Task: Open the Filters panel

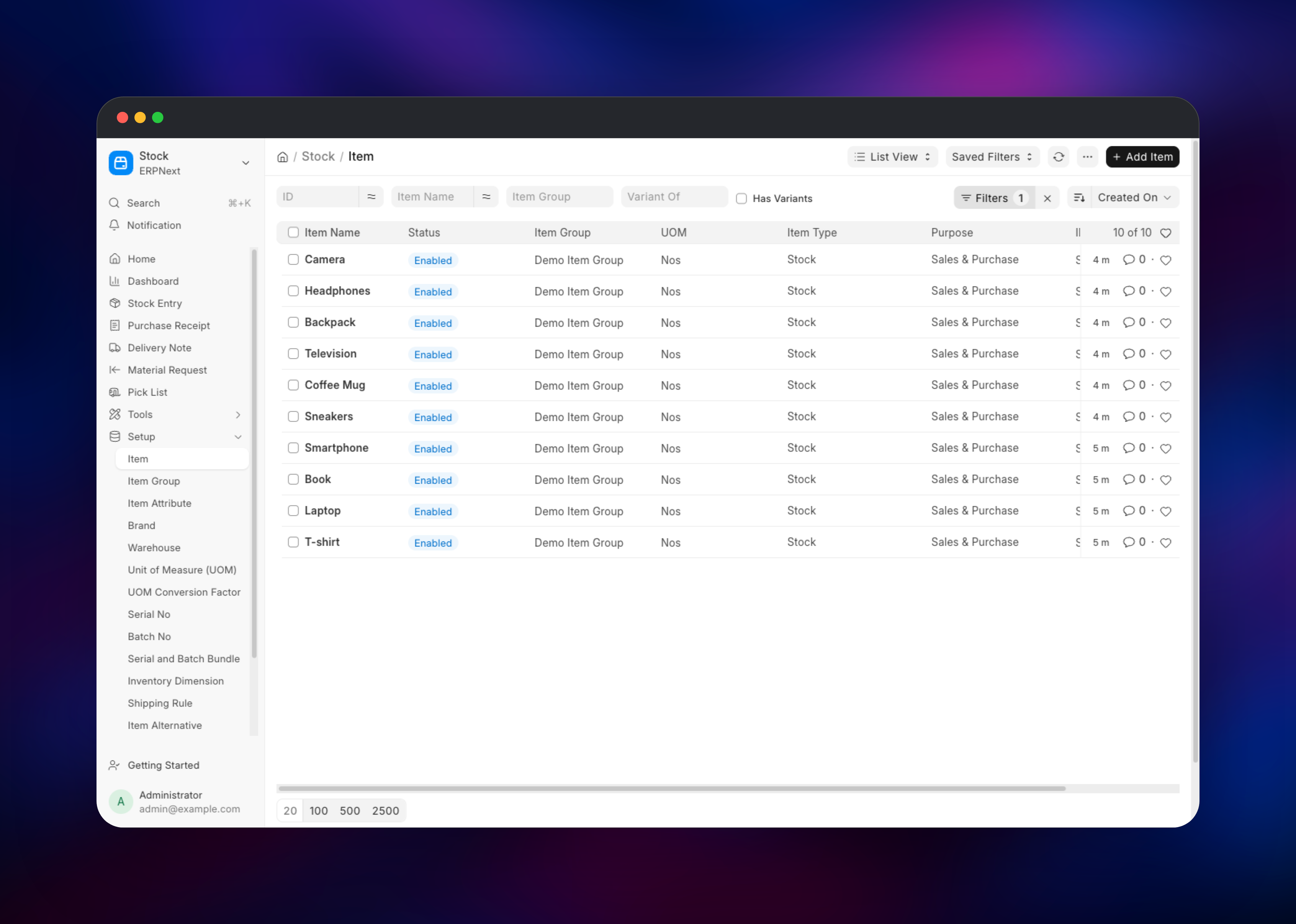Action: [995, 198]
